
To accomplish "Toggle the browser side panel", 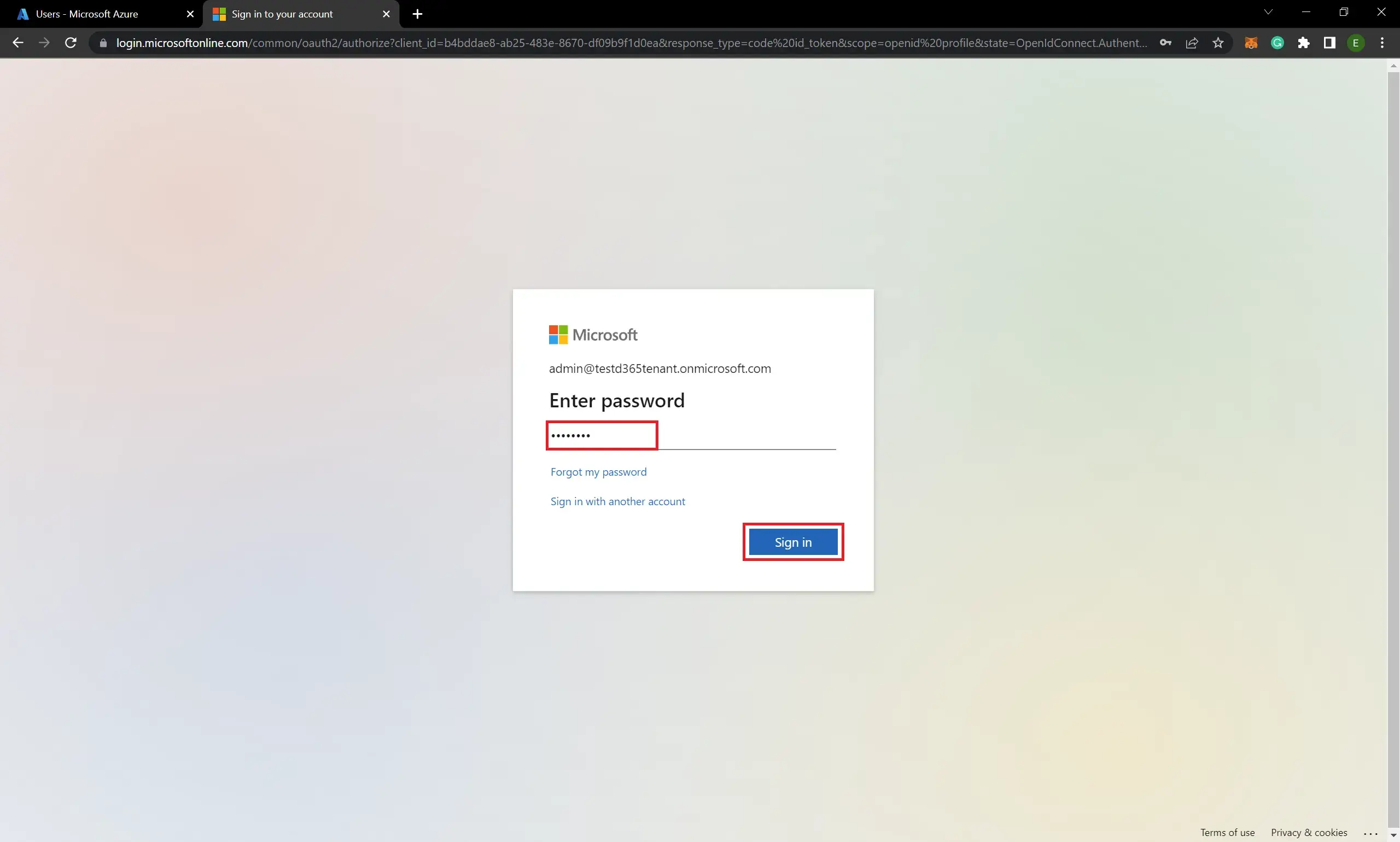I will (x=1329, y=43).
